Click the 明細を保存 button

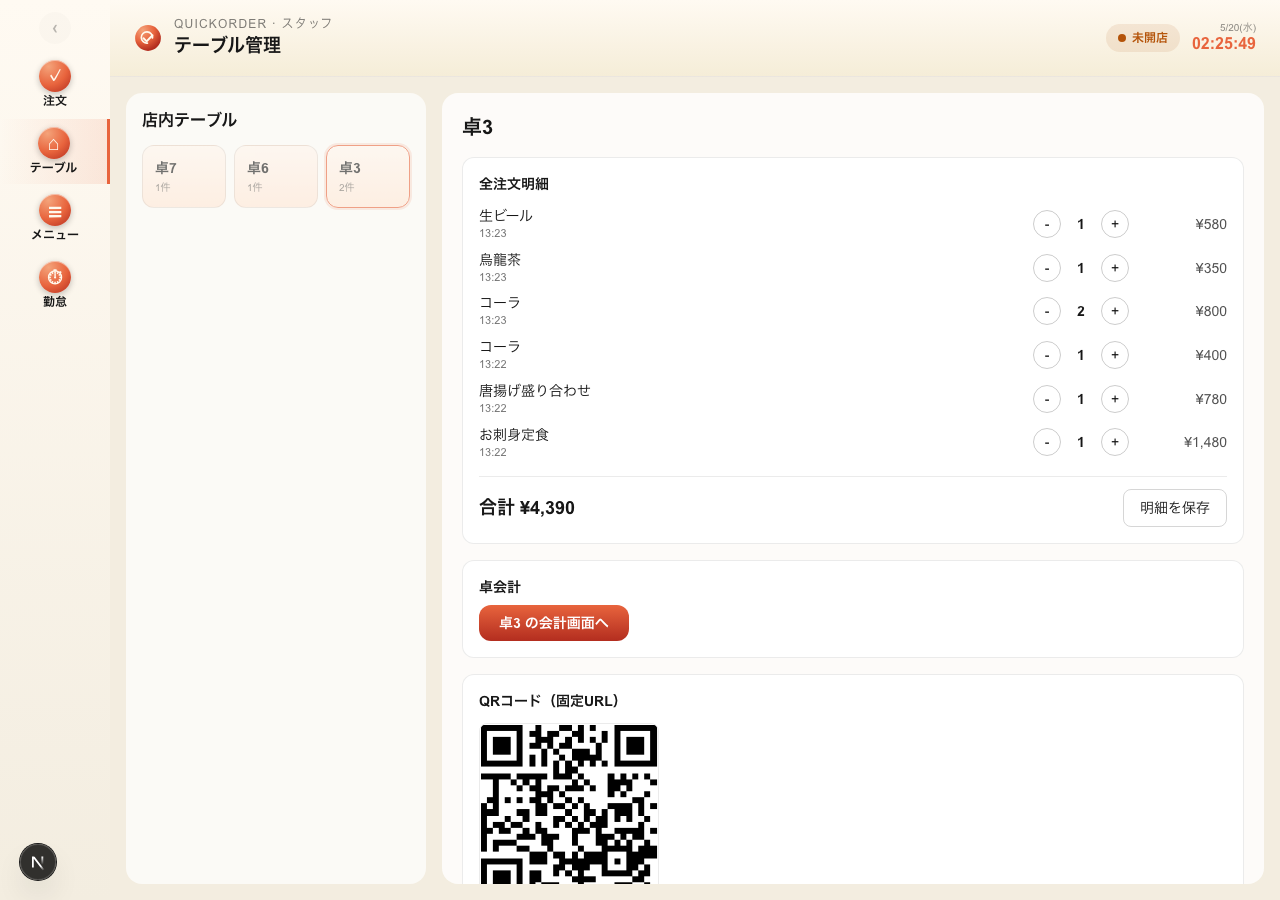[1175, 508]
